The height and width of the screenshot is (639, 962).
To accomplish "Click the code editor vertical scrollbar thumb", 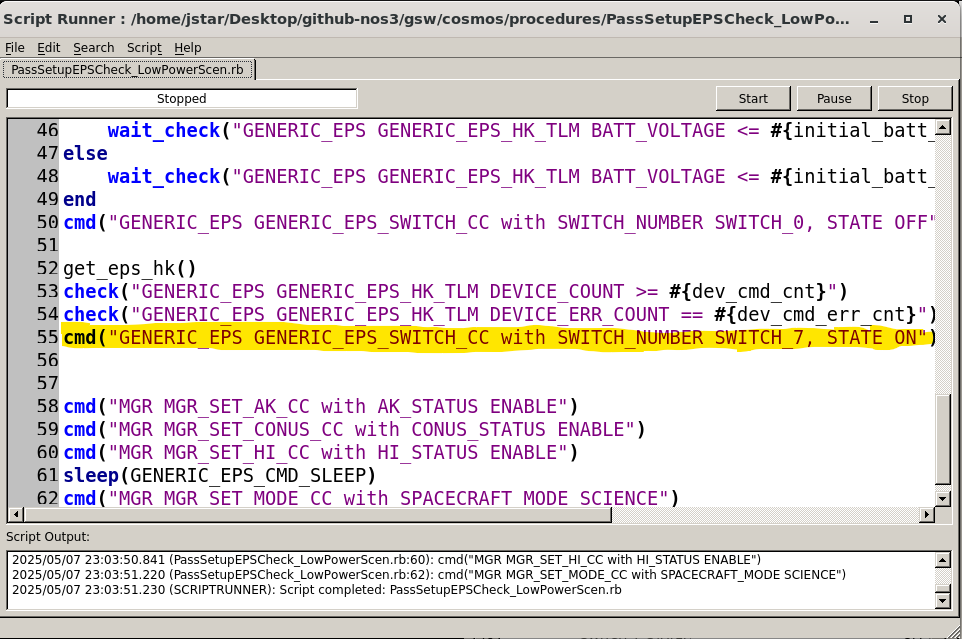I will [x=943, y=438].
